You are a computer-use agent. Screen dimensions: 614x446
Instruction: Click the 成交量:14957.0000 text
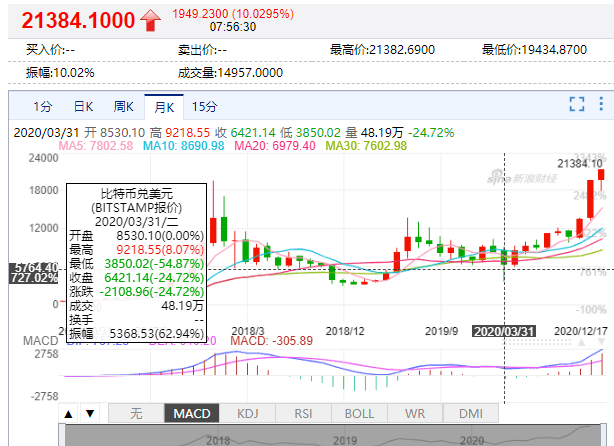(230, 72)
